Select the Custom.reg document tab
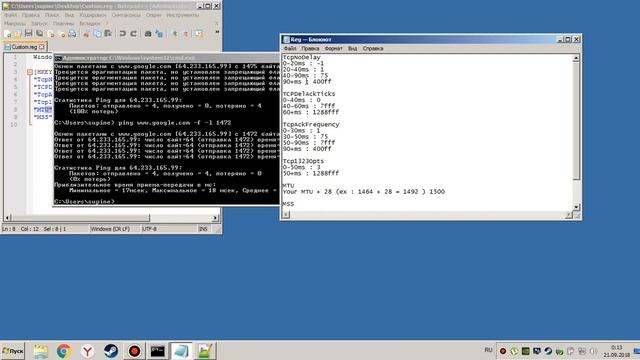Screen dimensions: 640x360 [24, 47]
